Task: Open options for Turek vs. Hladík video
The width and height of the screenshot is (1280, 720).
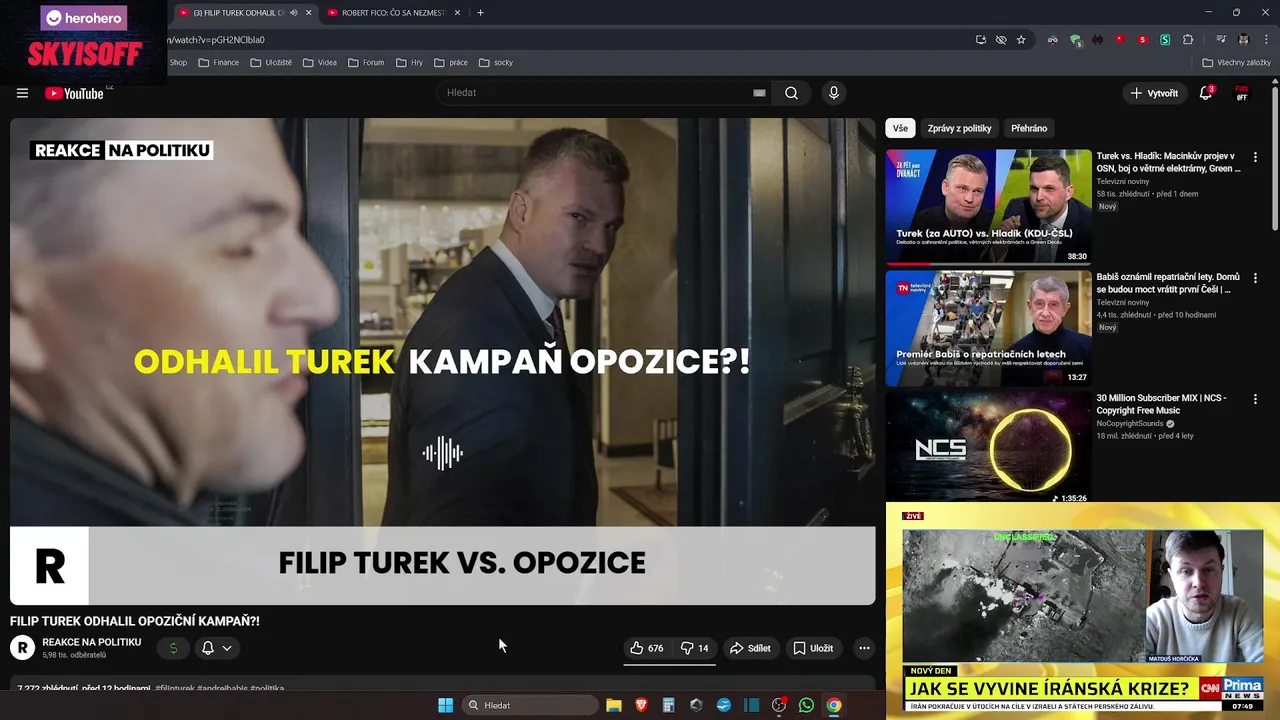Action: click(1255, 157)
